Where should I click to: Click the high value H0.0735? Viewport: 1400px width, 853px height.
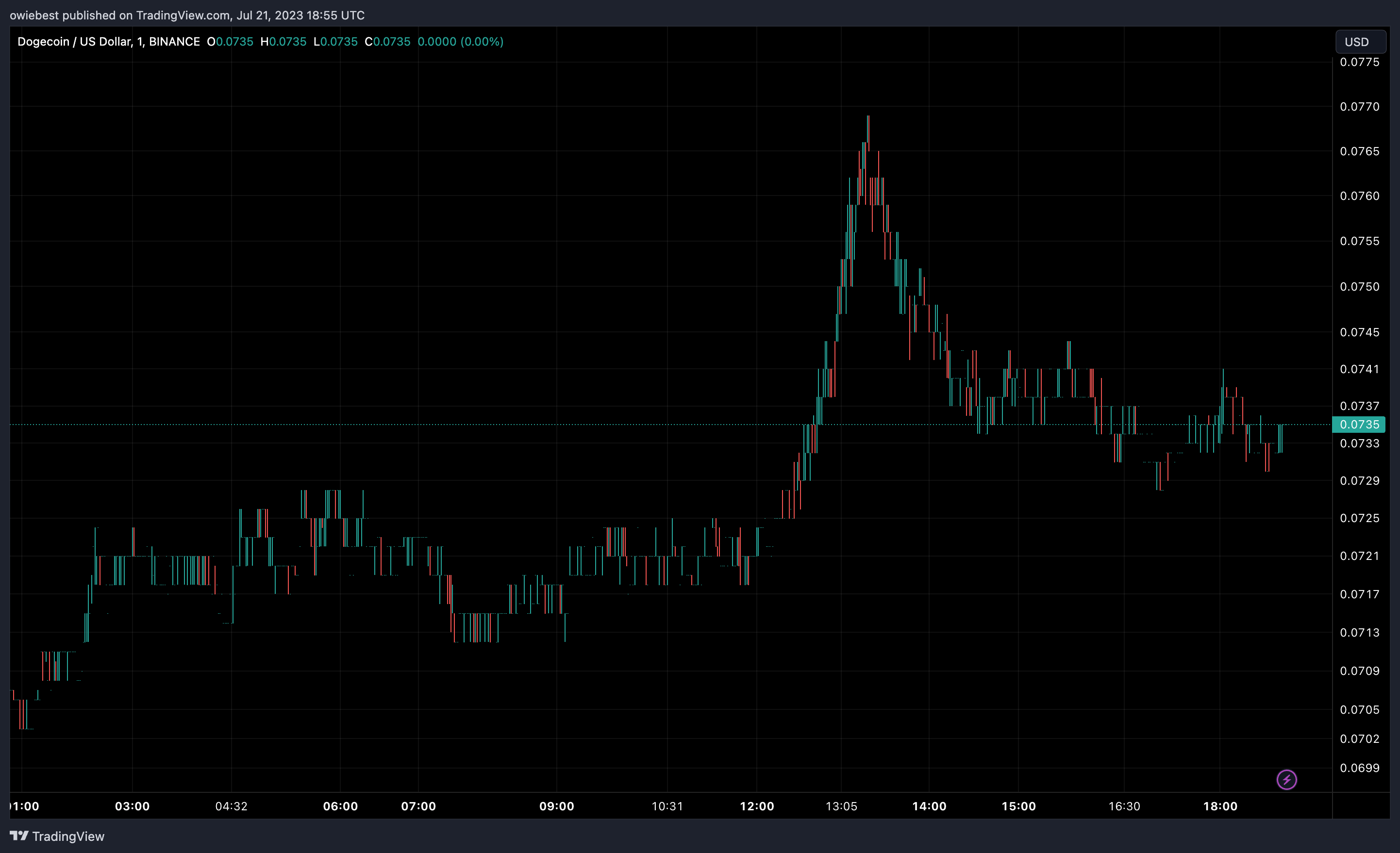tap(283, 41)
